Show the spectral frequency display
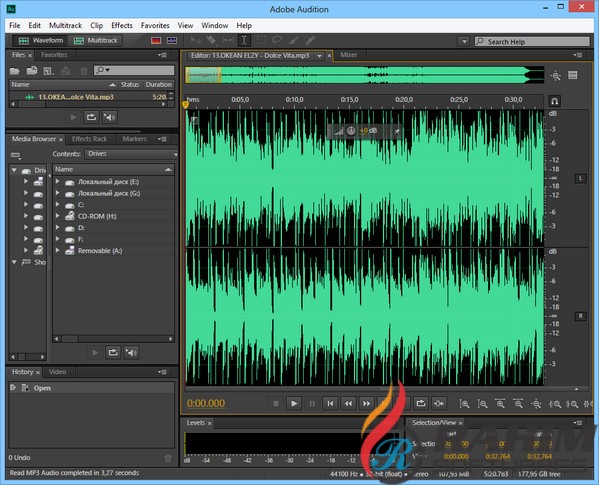The height and width of the screenshot is (485, 599). click(x=156, y=40)
